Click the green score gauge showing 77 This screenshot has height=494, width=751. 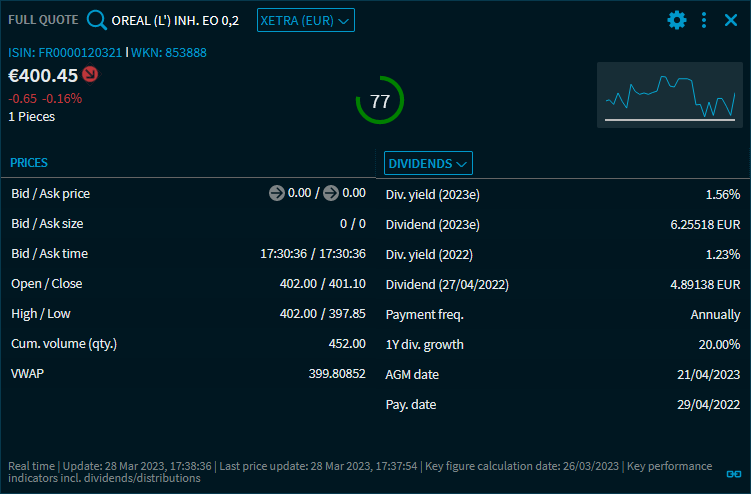point(380,101)
